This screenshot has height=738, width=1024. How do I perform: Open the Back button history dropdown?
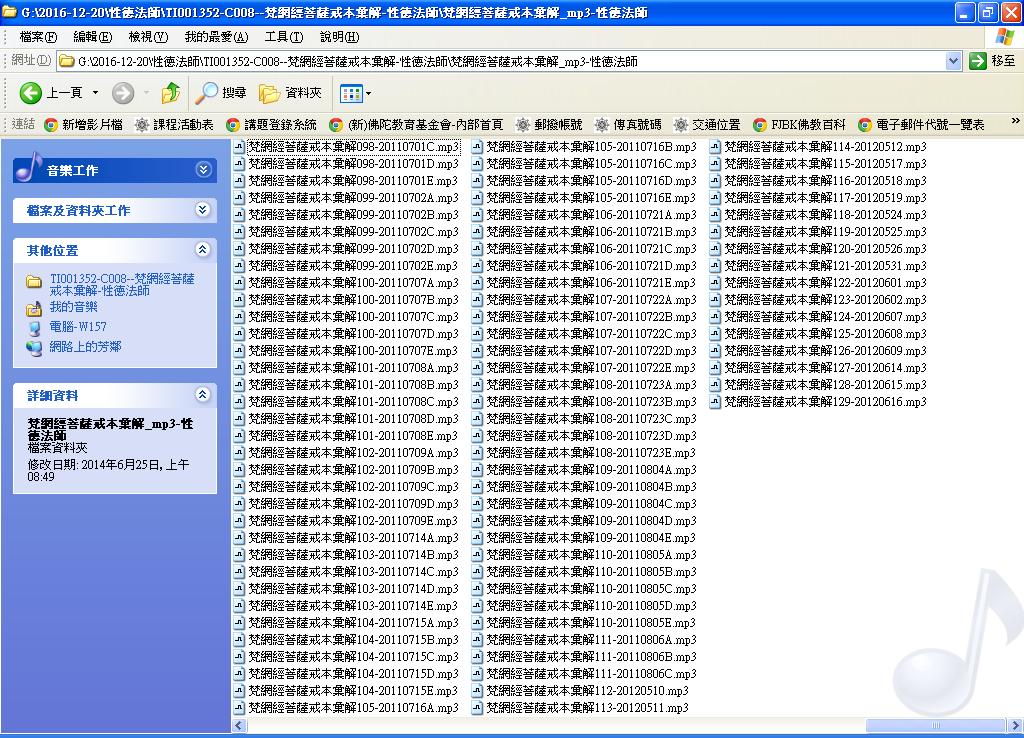click(96, 93)
